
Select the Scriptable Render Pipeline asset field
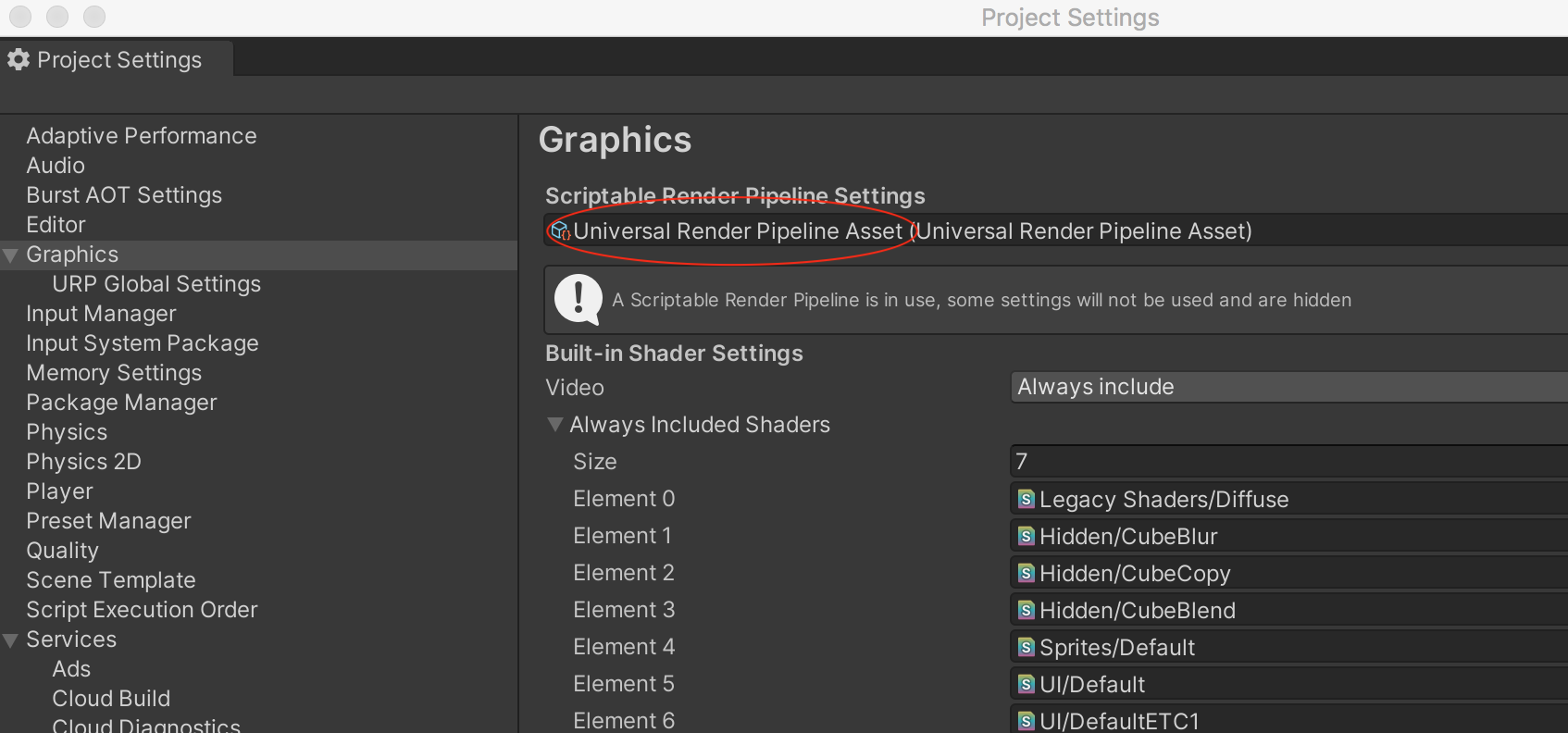point(1055,231)
